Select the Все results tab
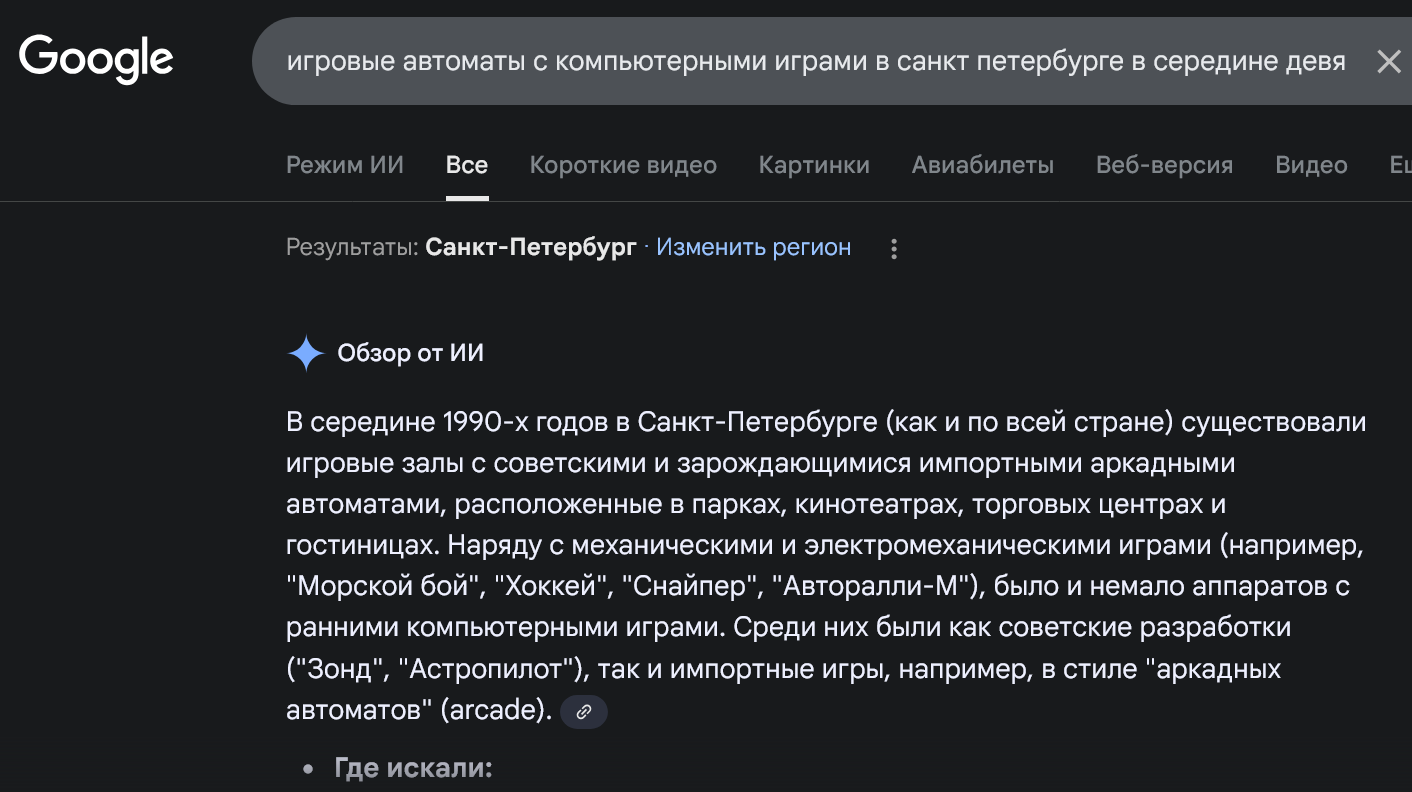This screenshot has width=1412, height=792. (x=467, y=165)
